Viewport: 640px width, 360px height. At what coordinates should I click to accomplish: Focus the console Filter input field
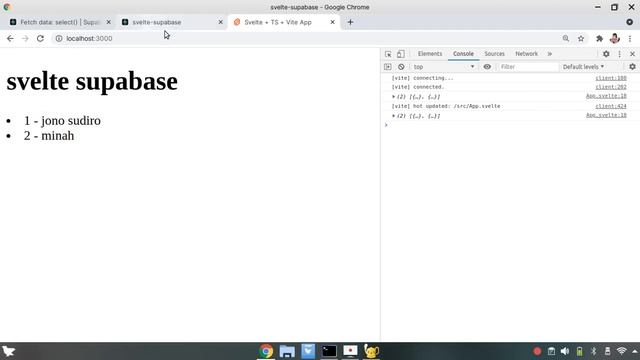(528, 67)
